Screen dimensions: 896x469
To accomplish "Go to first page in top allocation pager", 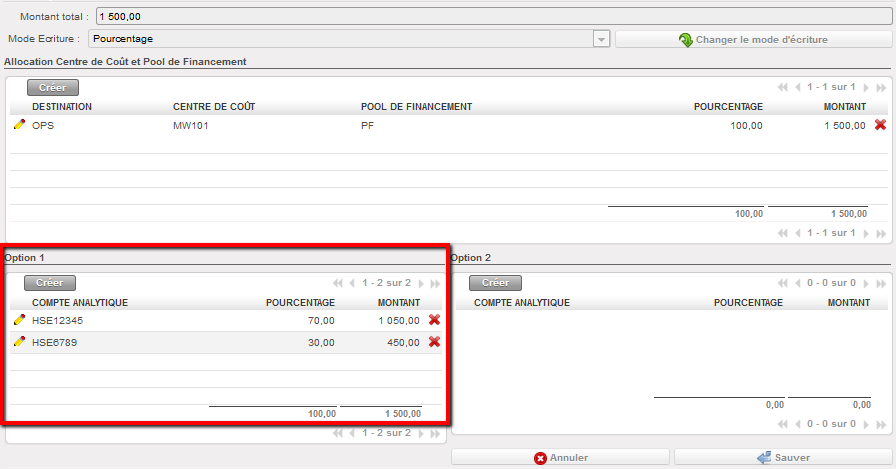I will tap(783, 87).
